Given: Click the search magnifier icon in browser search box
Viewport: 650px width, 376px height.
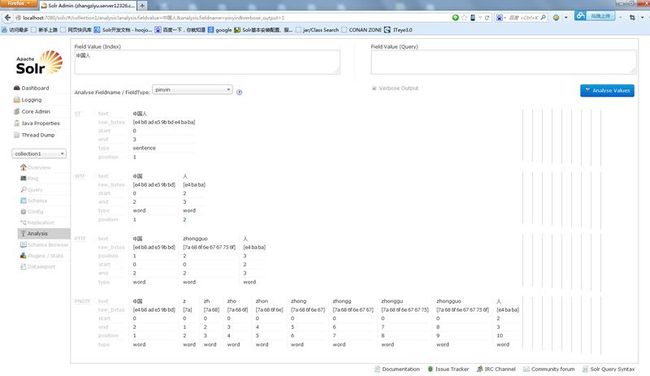Looking at the screenshot, I should pyautogui.click(x=543, y=18).
